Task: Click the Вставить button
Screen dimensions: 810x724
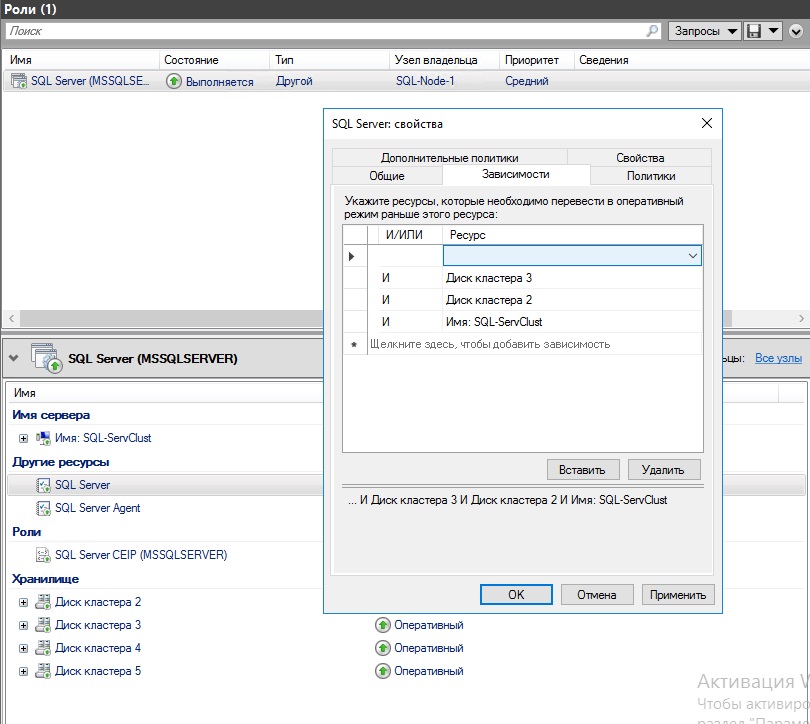Action: 583,469
